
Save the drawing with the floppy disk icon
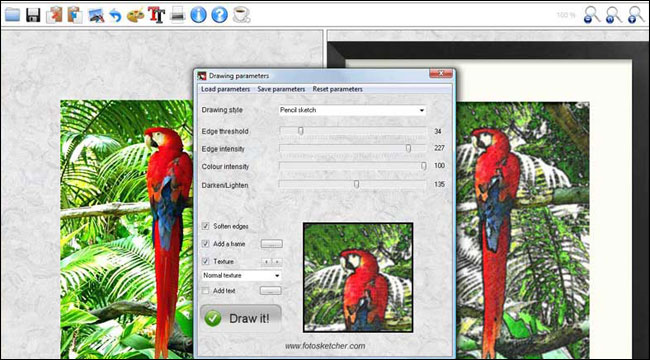33,15
